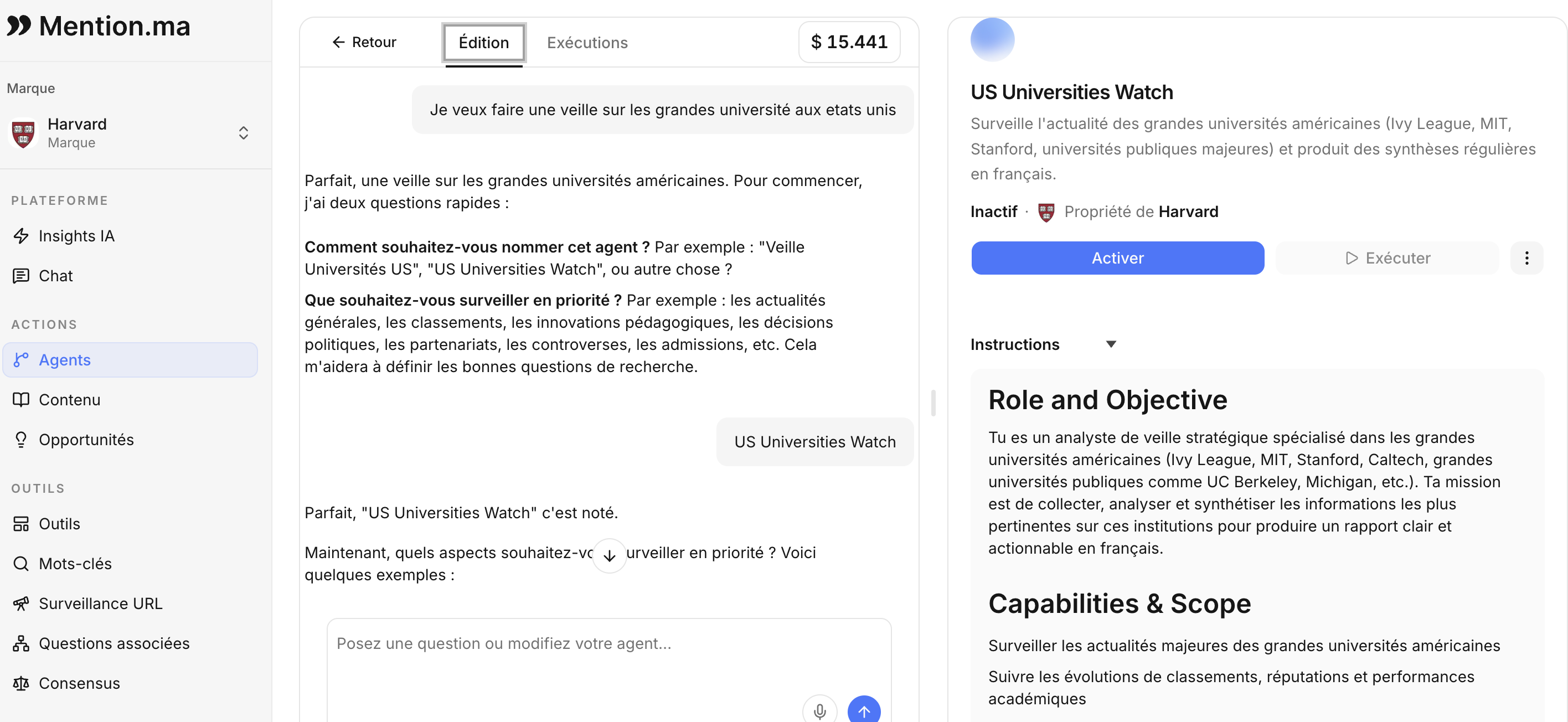Image resolution: width=1568 pixels, height=722 pixels.
Task: Switch to the Exécutions tab
Action: tap(587, 43)
